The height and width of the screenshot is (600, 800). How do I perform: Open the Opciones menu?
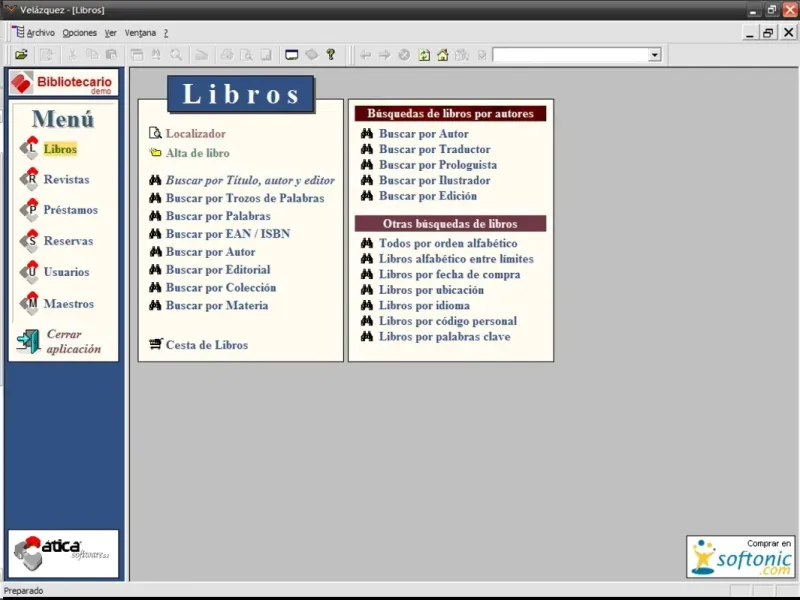point(80,33)
